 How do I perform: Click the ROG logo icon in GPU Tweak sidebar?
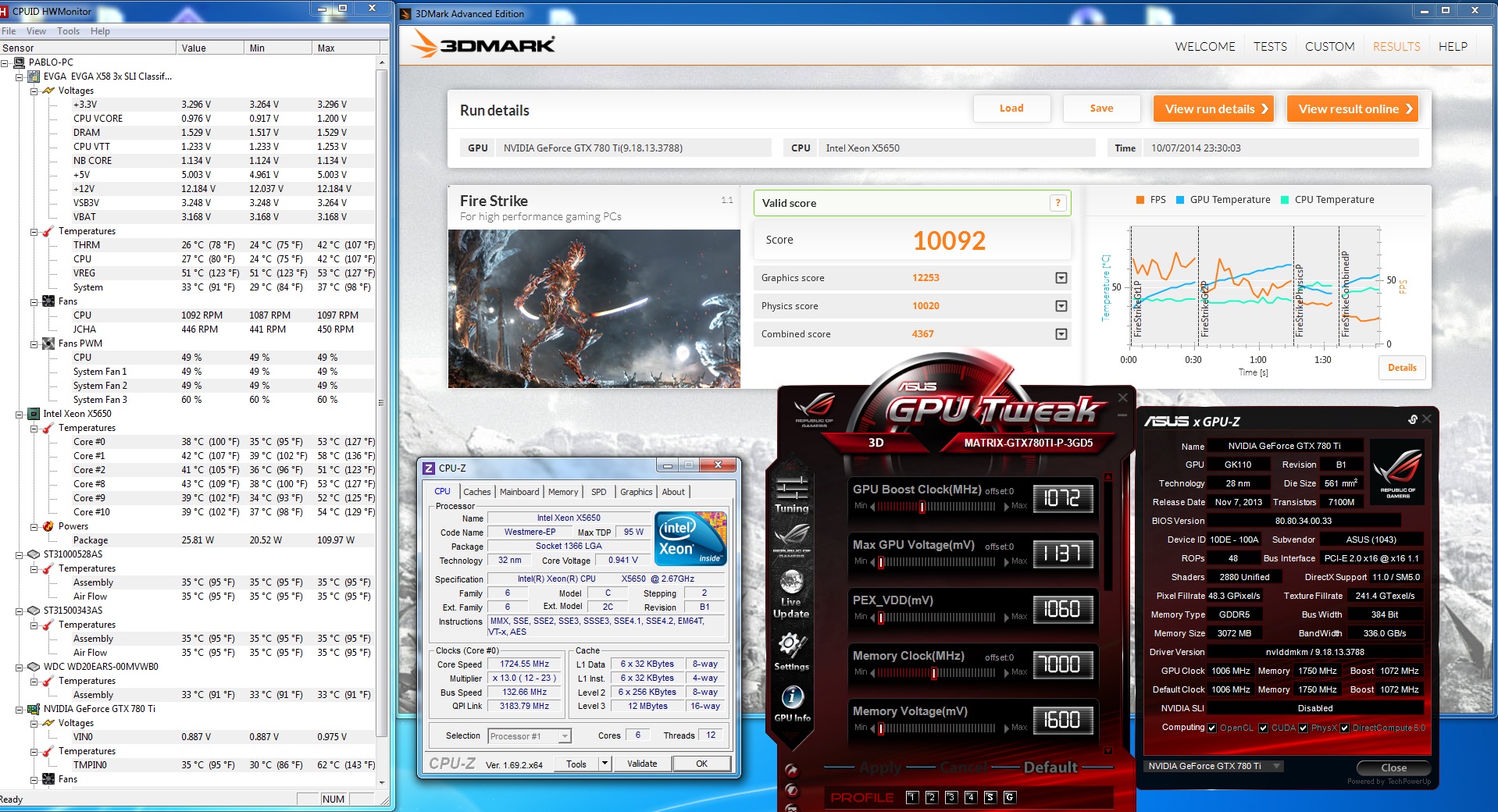[x=791, y=536]
